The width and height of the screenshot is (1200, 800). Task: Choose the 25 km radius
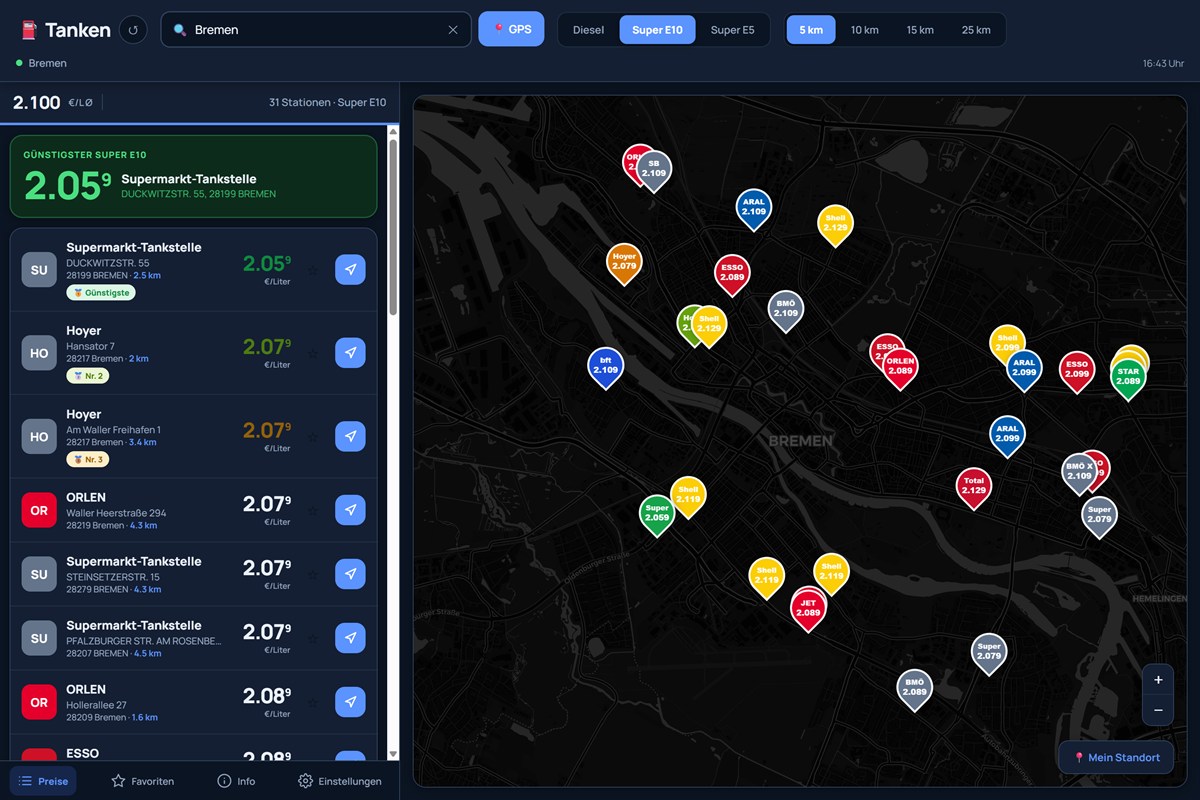coord(976,30)
